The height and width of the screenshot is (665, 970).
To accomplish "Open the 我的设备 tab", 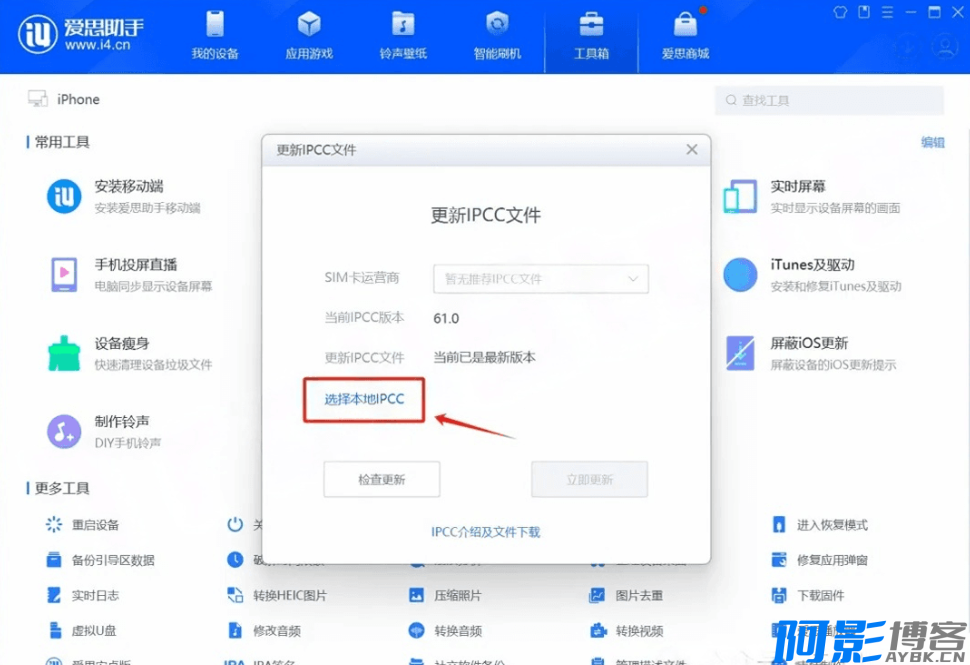I will (215, 36).
